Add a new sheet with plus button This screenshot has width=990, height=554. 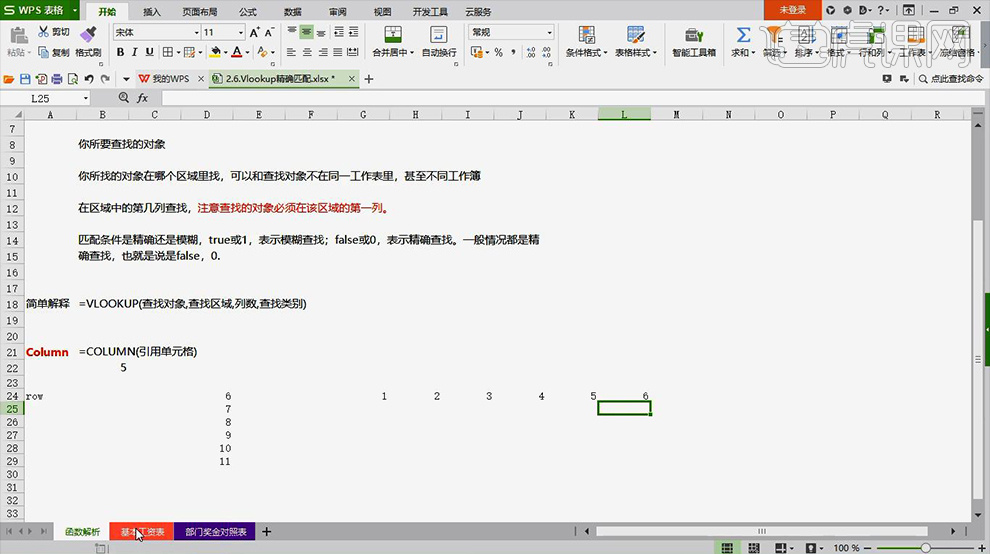point(266,532)
